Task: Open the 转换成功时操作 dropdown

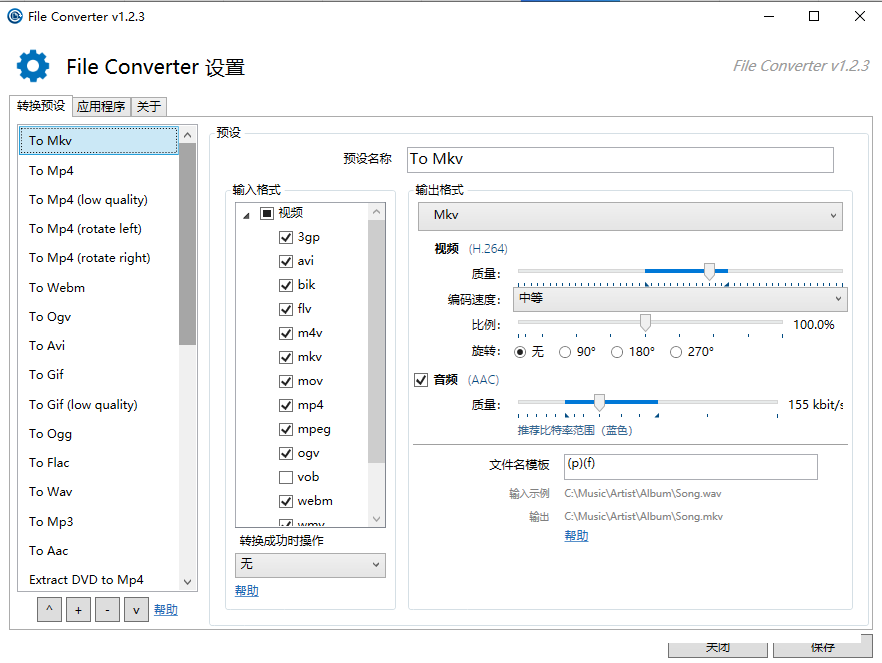Action: (x=310, y=565)
